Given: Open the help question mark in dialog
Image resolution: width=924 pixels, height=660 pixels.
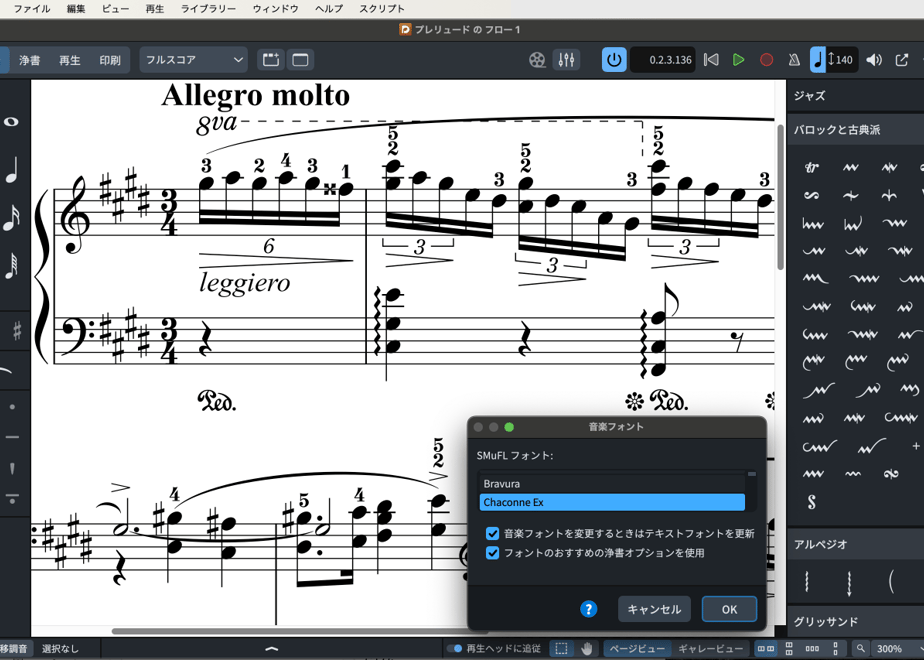Looking at the screenshot, I should (x=588, y=609).
